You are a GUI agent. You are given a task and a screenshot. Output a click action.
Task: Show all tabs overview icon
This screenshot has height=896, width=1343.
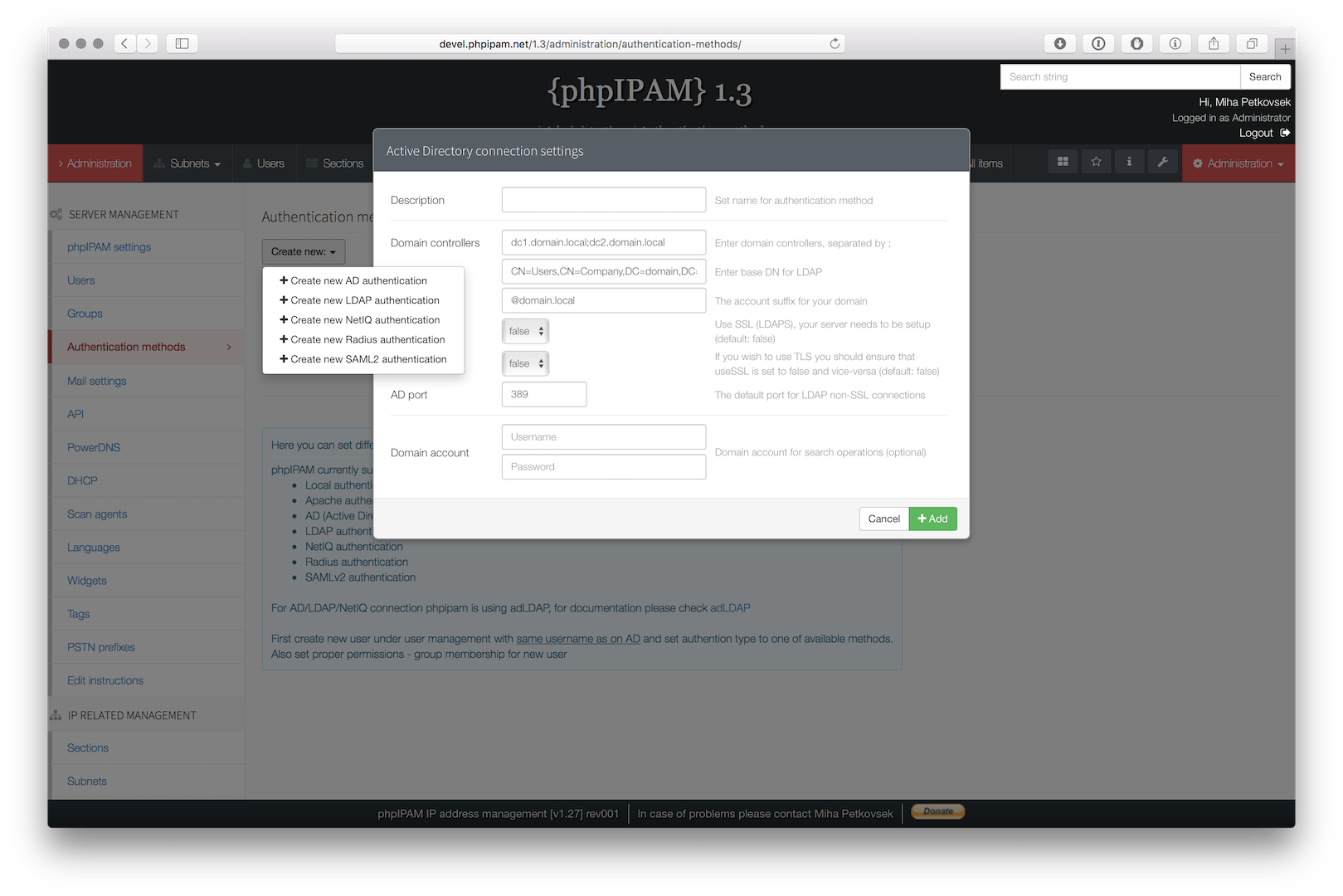(x=1252, y=43)
